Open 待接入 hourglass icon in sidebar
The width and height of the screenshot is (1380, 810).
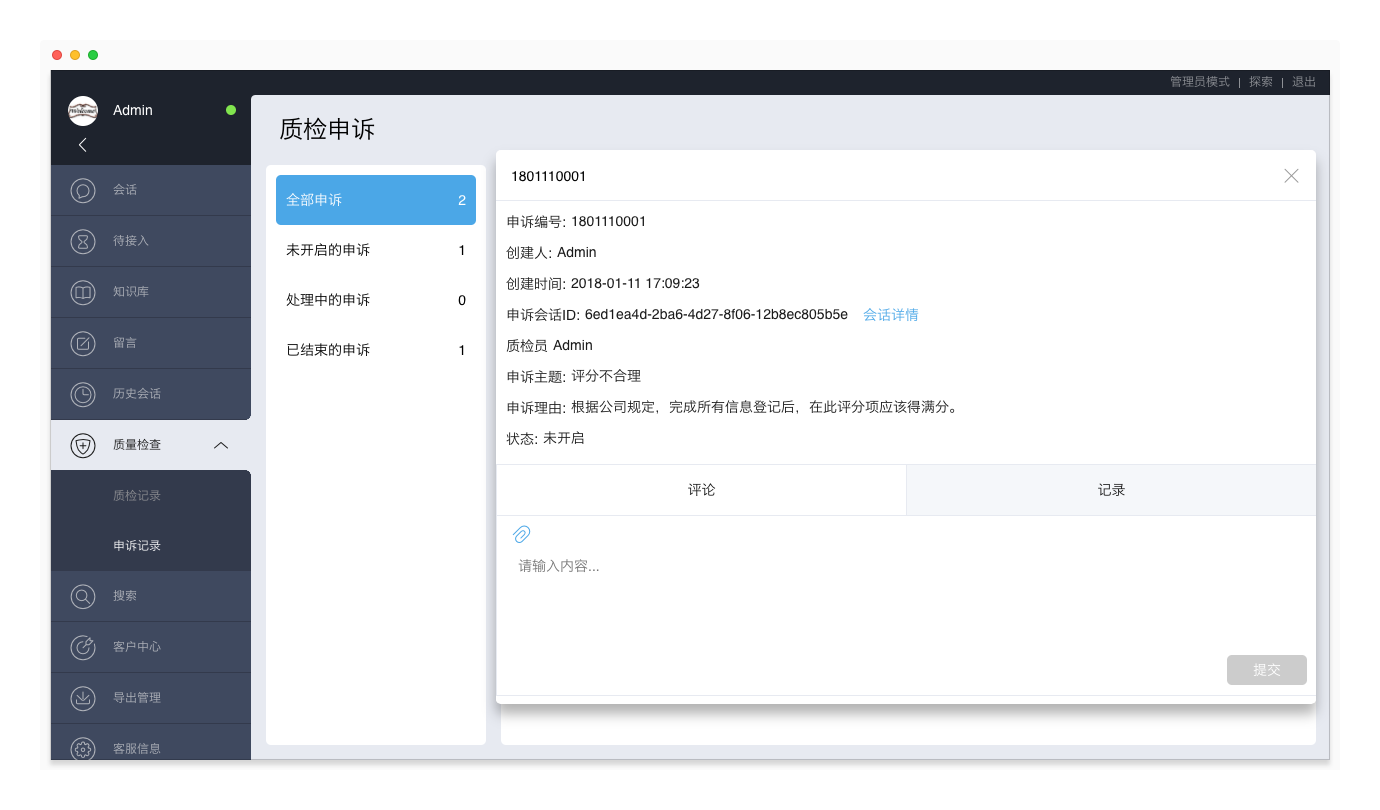(x=83, y=241)
